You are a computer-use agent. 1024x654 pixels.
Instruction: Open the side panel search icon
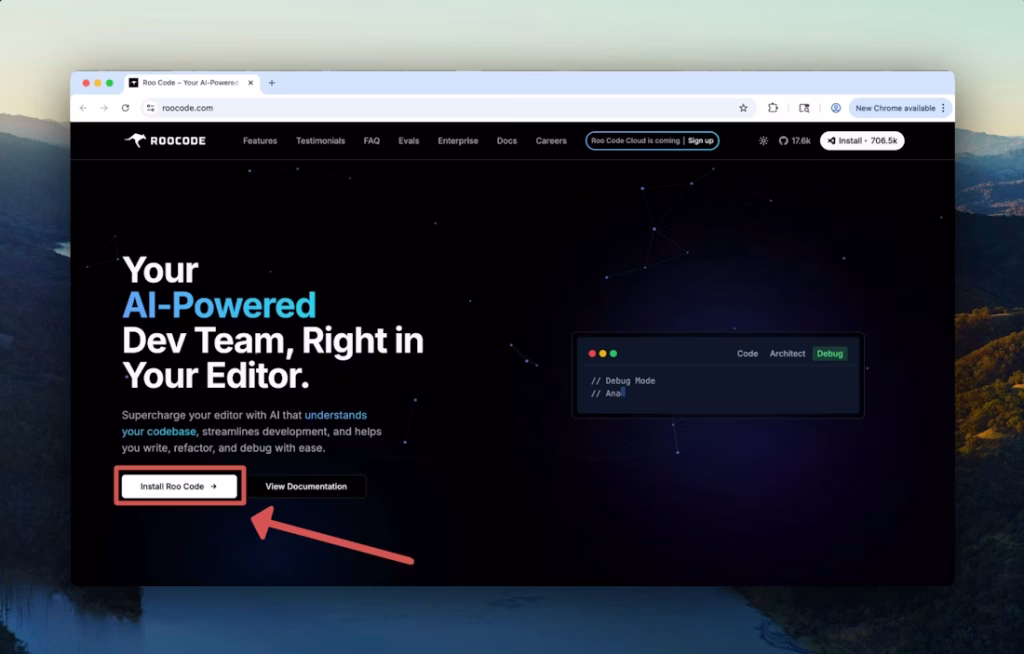click(x=806, y=108)
